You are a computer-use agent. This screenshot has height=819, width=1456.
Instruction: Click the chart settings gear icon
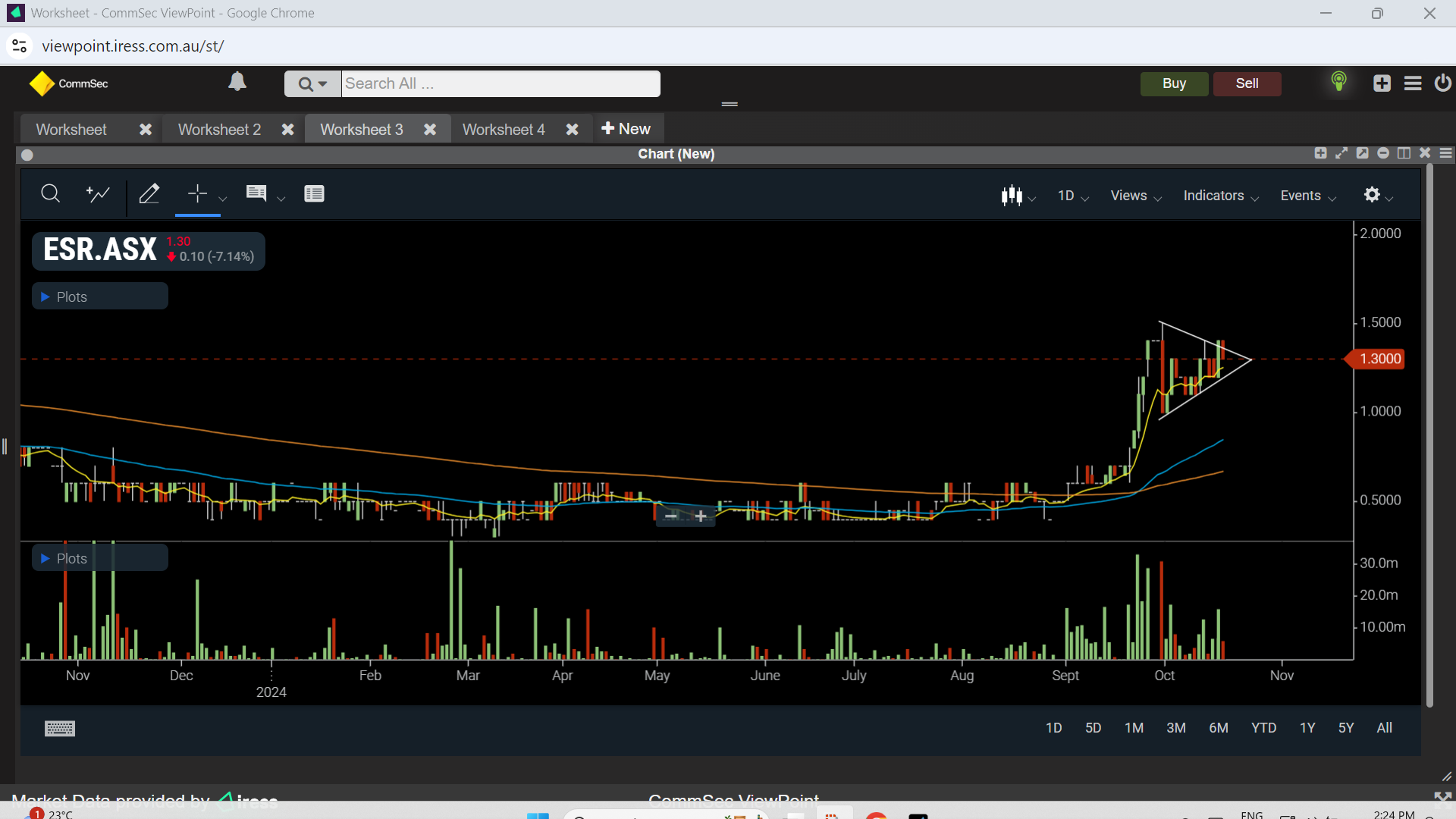1372,195
